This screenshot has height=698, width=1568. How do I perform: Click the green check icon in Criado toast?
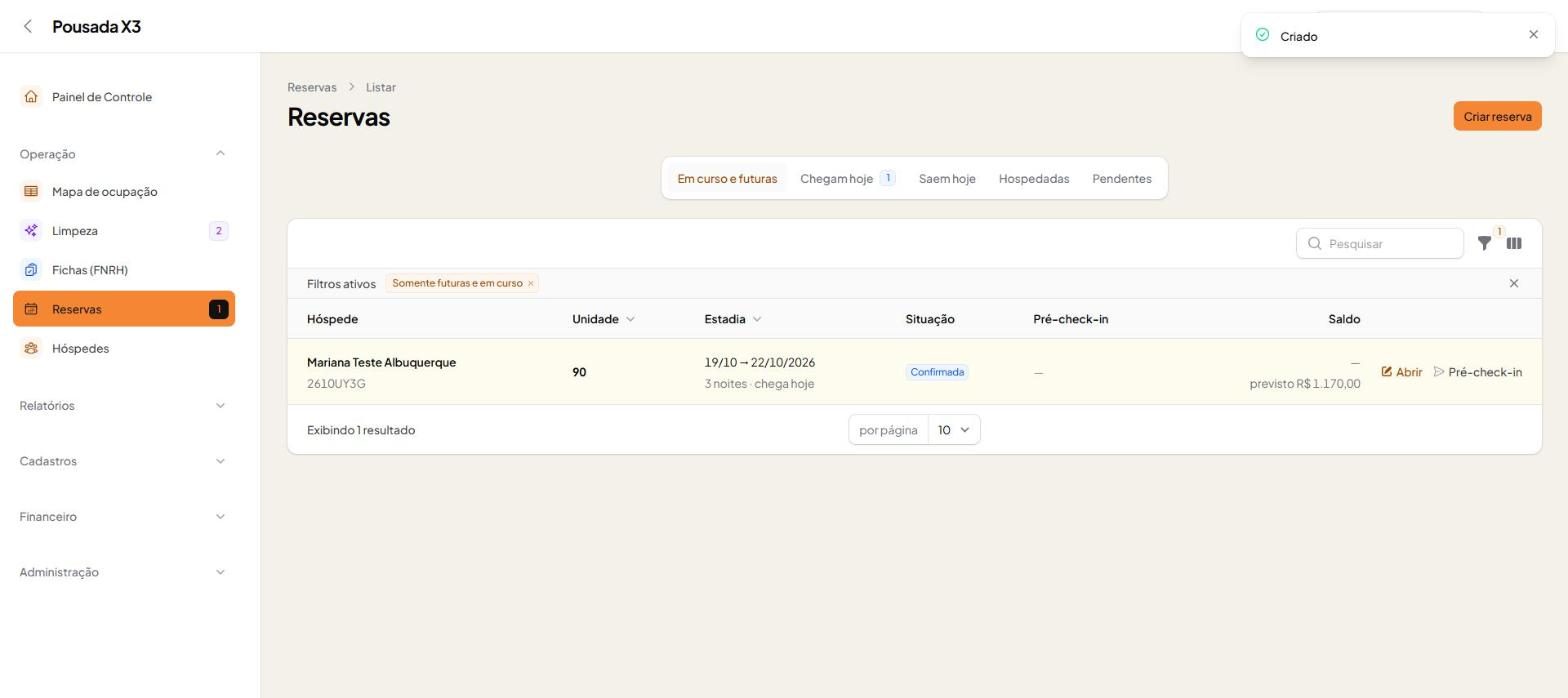pos(1262,35)
